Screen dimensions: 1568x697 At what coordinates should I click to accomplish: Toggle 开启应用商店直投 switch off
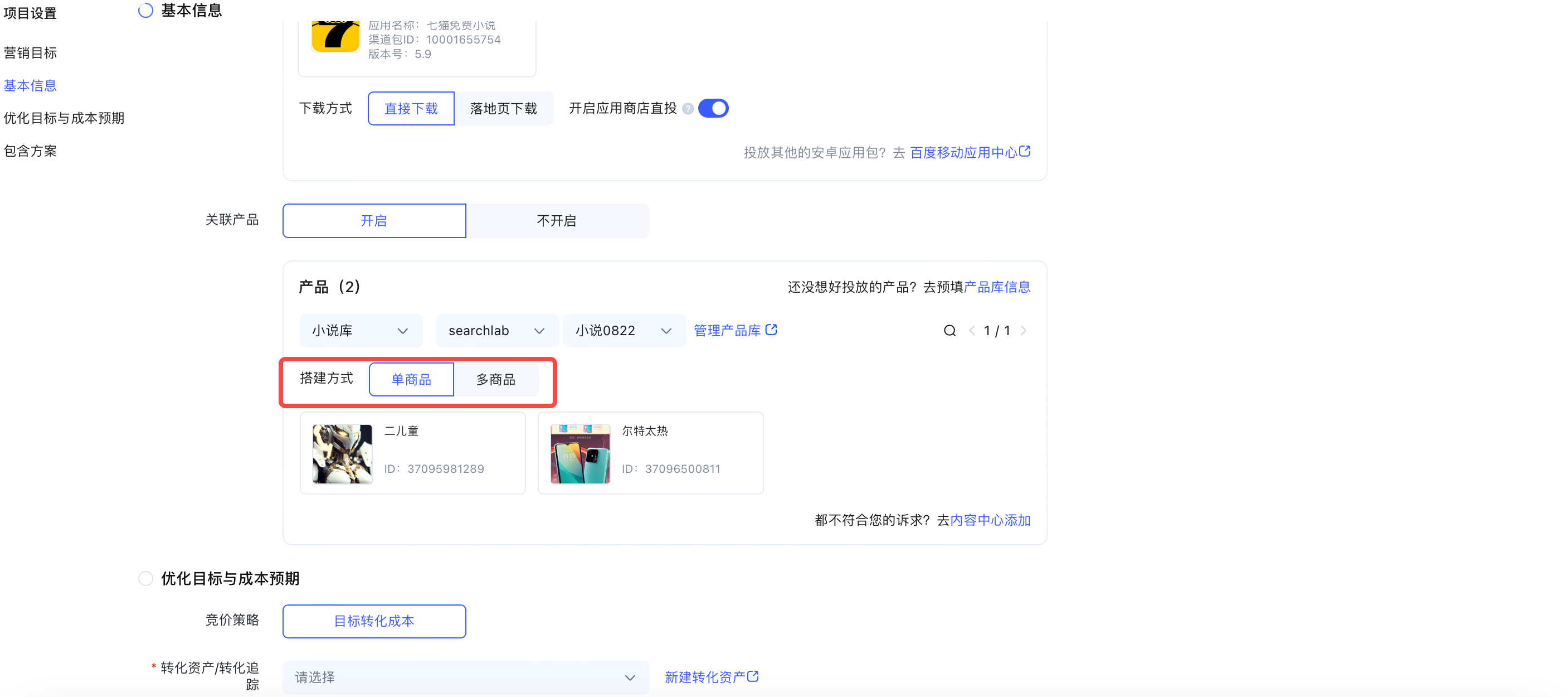tap(713, 108)
